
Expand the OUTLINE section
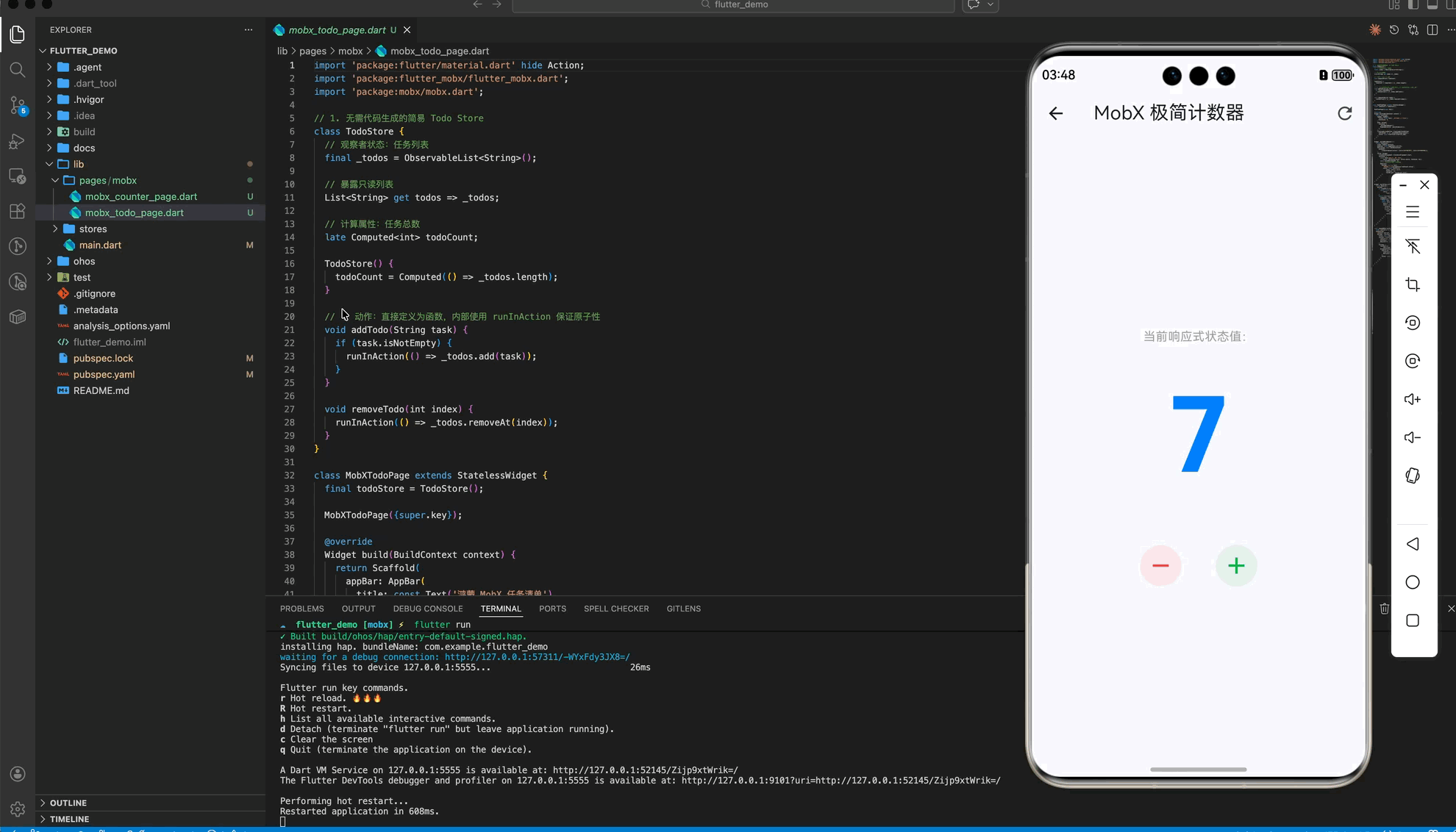(x=68, y=803)
